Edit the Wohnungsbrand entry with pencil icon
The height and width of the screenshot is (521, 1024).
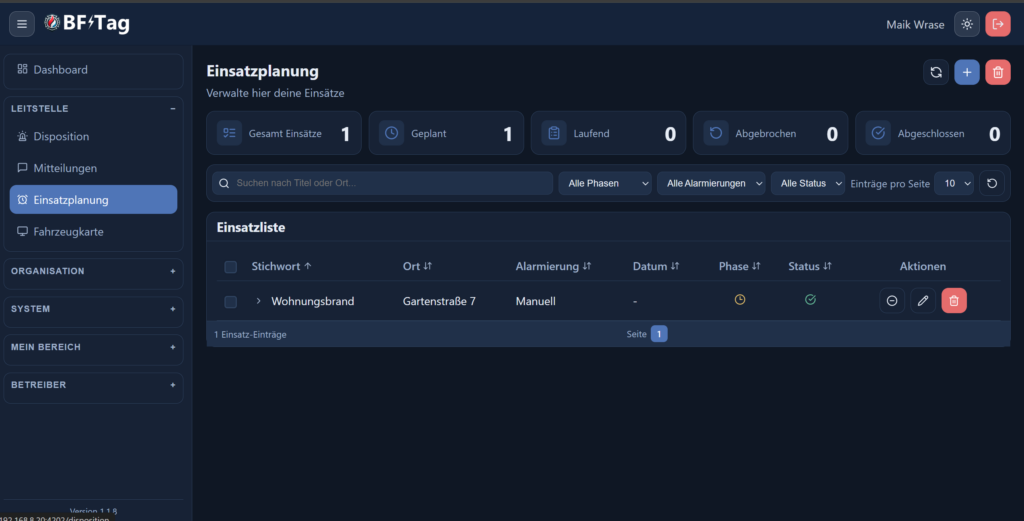(923, 301)
